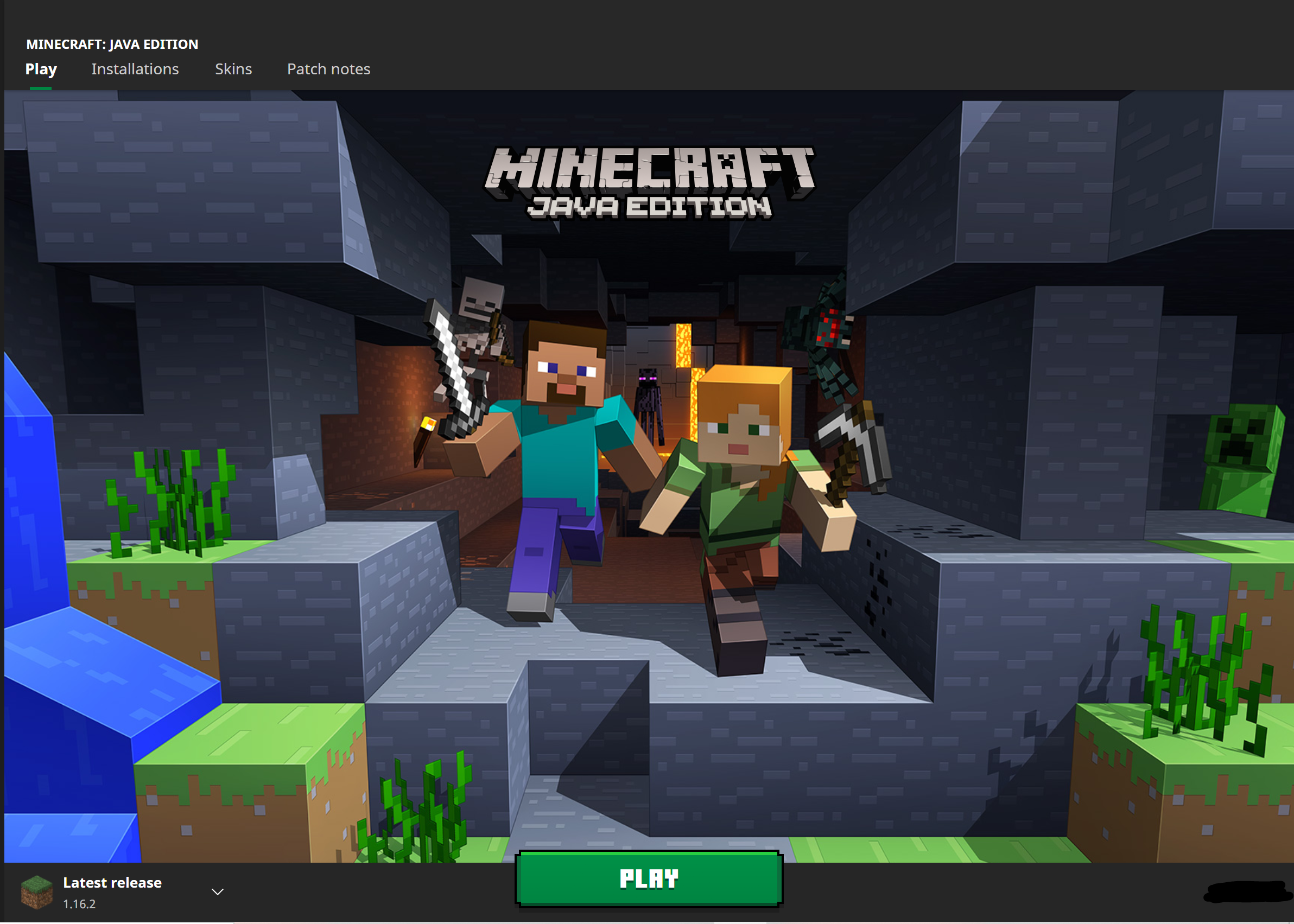Screen dimensions: 1294x924
Task: Select the Play tab
Action: click(41, 69)
